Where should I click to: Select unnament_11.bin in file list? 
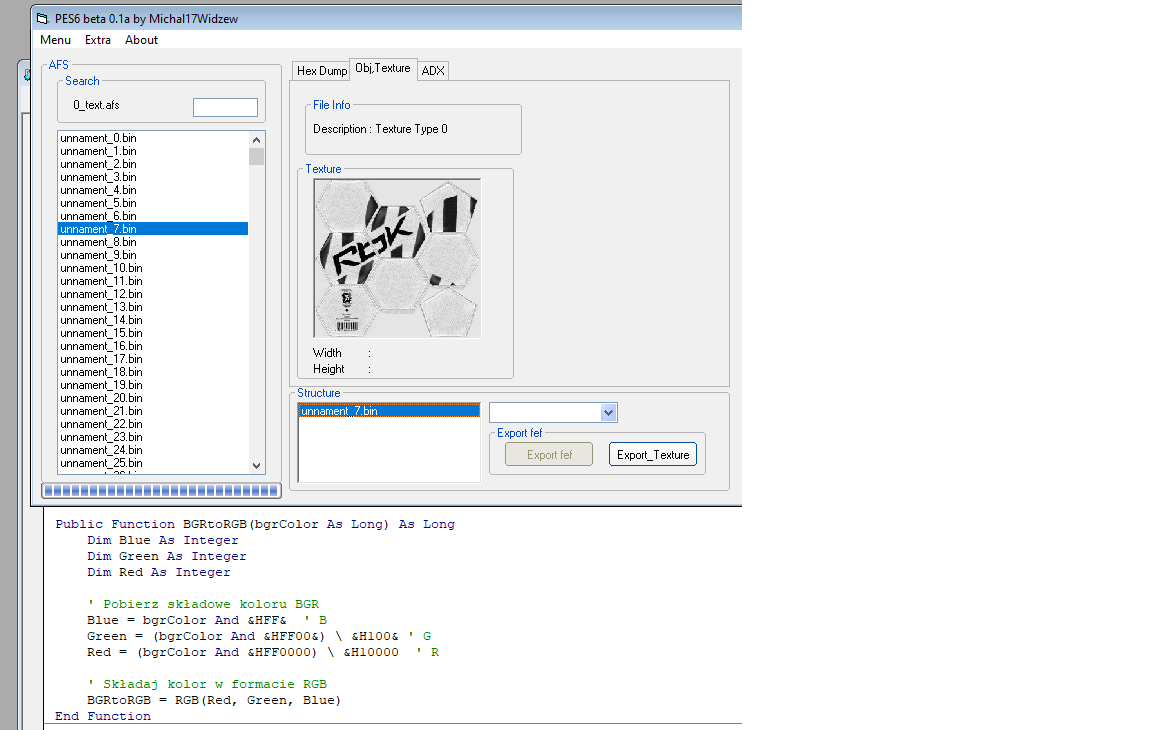[153, 281]
